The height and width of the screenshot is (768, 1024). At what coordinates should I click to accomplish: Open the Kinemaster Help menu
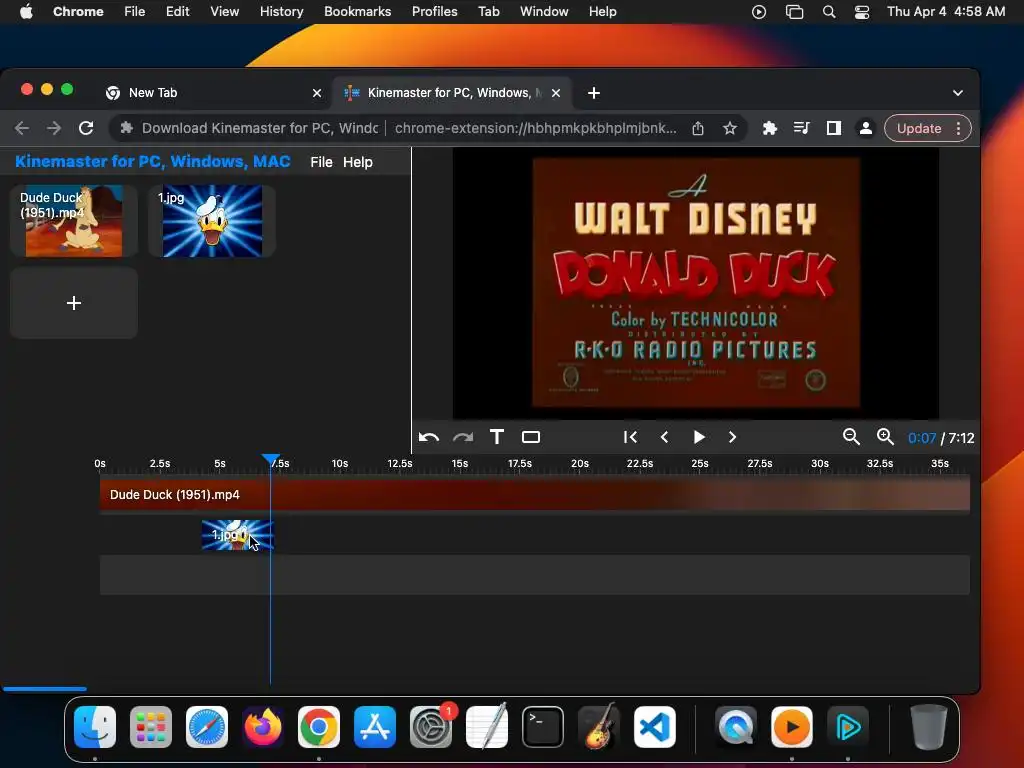pos(358,162)
